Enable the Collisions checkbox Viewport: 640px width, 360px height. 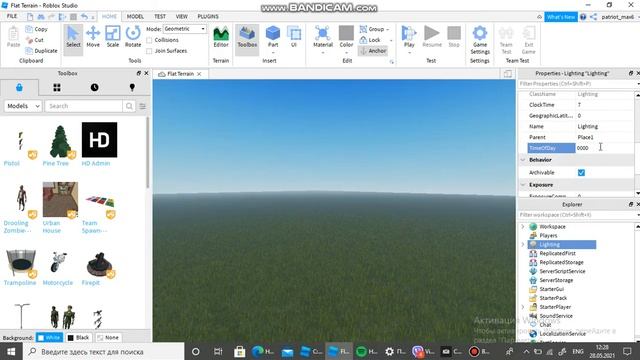(149, 40)
